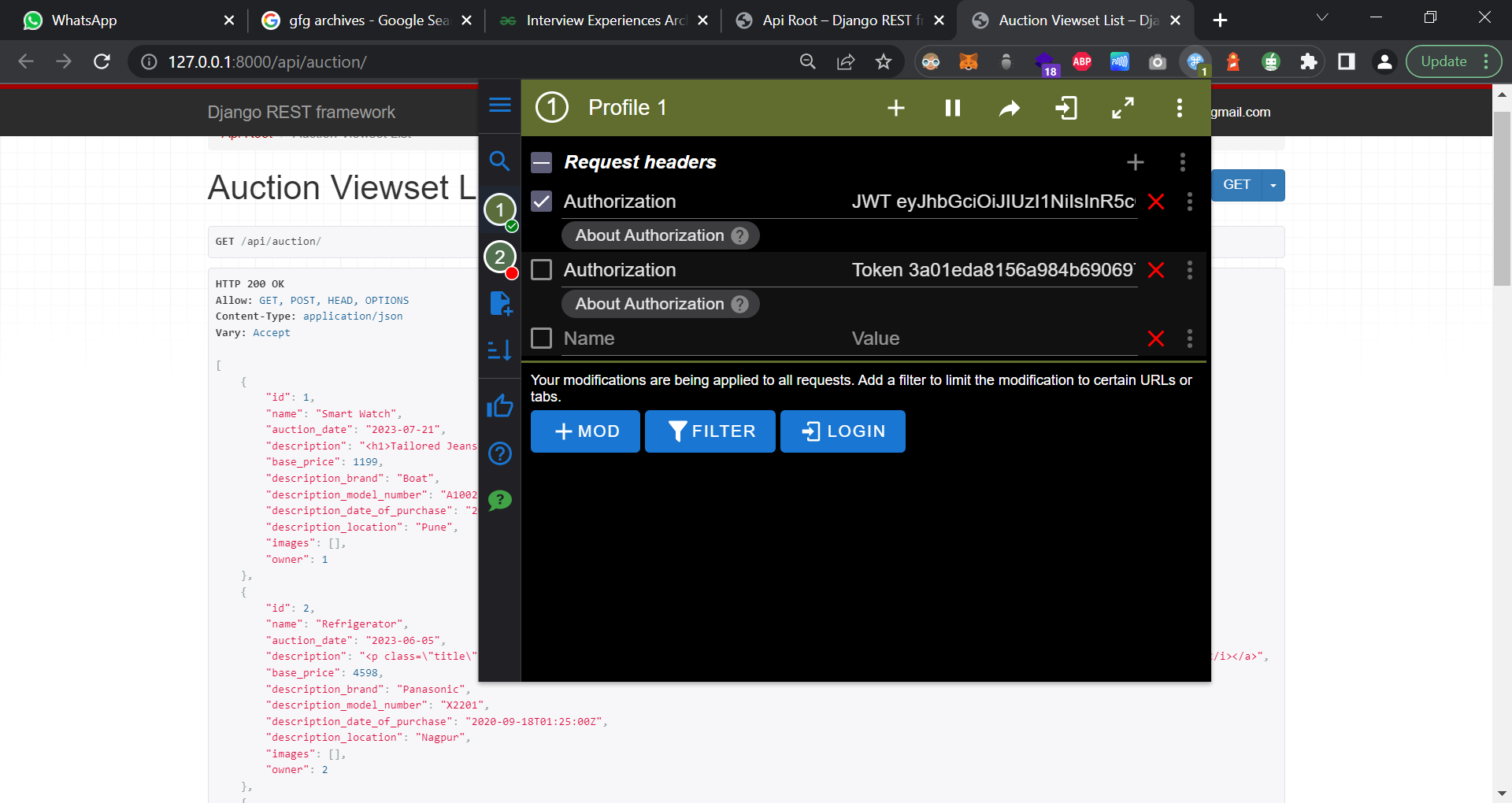Go back to previous page
The height and width of the screenshot is (803, 1512).
pos(26,61)
